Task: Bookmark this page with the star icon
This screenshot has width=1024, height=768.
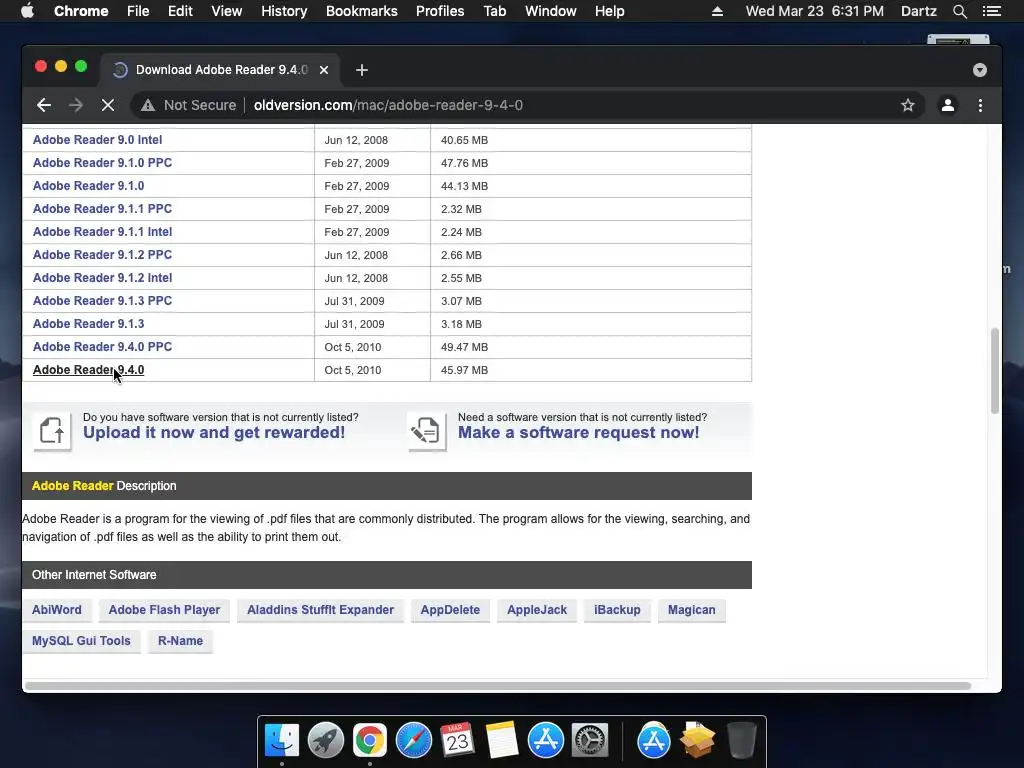Action: (908, 105)
